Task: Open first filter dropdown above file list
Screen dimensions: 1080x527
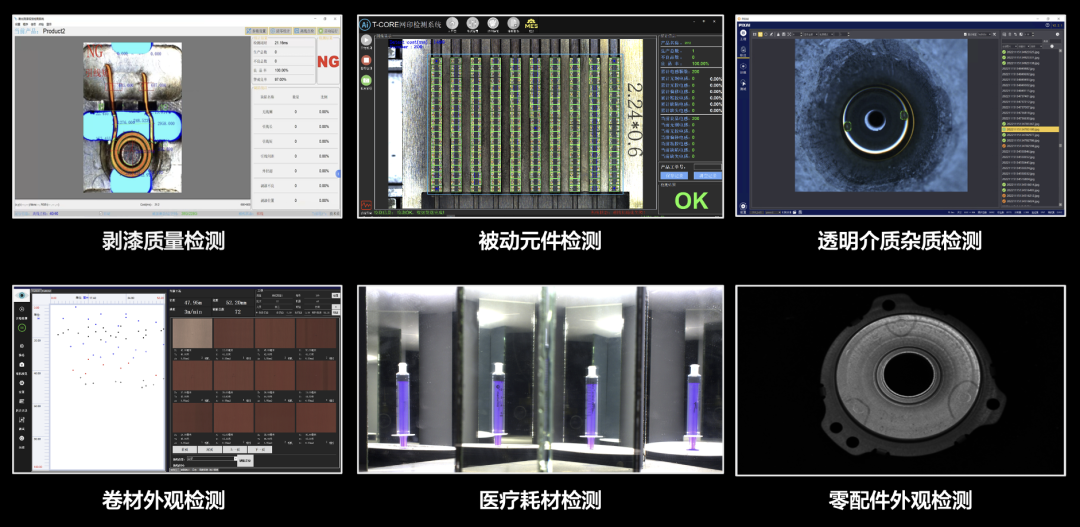Action: point(1010,46)
